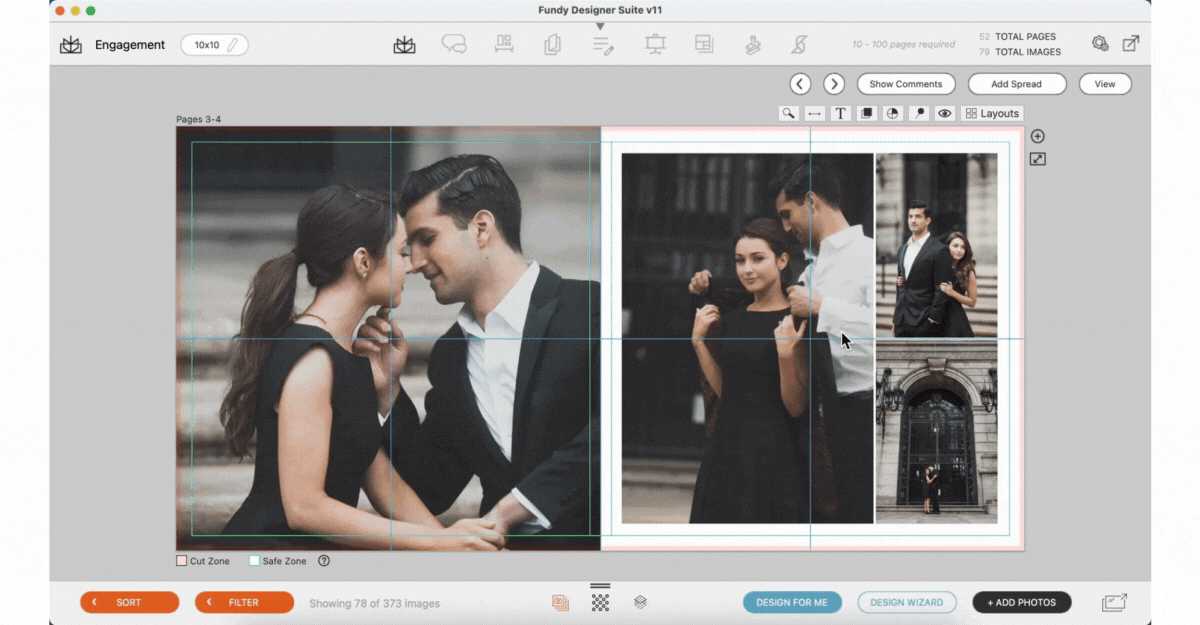This screenshot has height=625, width=1200.
Task: Select the overlapping squares layer tool
Action: click(867, 114)
